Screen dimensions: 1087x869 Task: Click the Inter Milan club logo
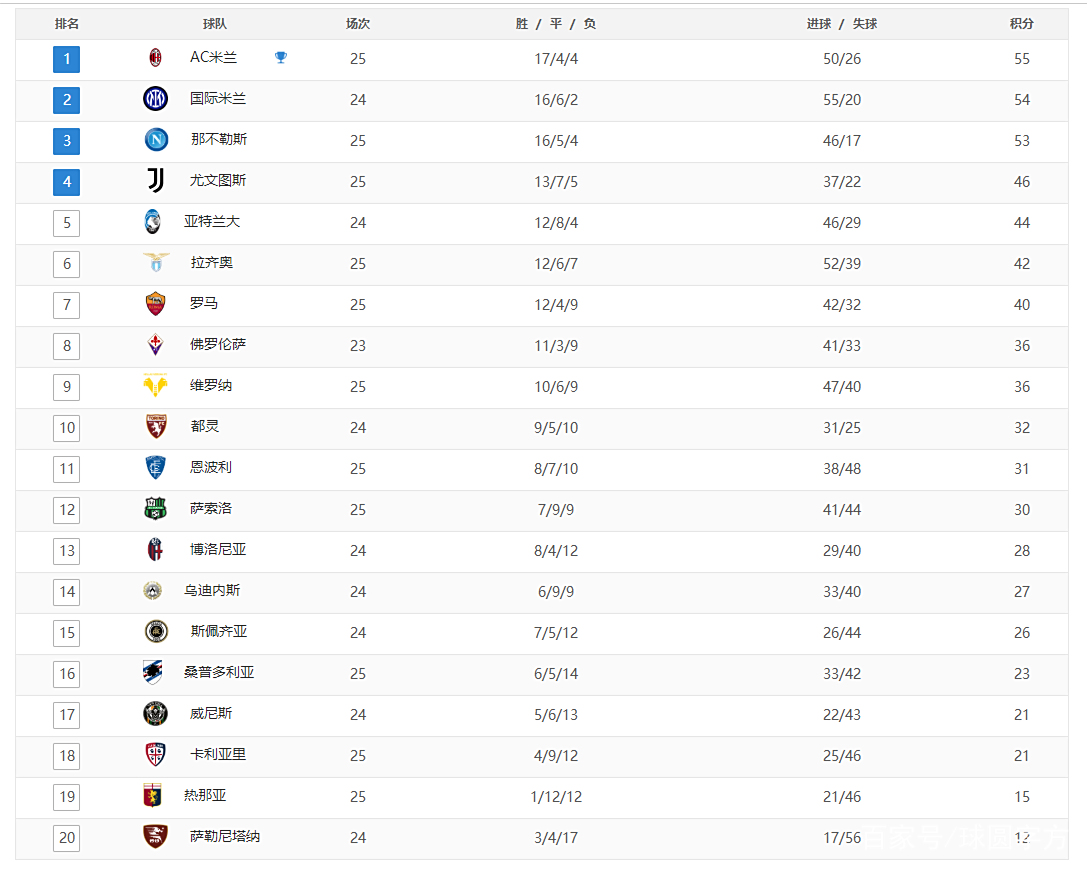pos(155,99)
